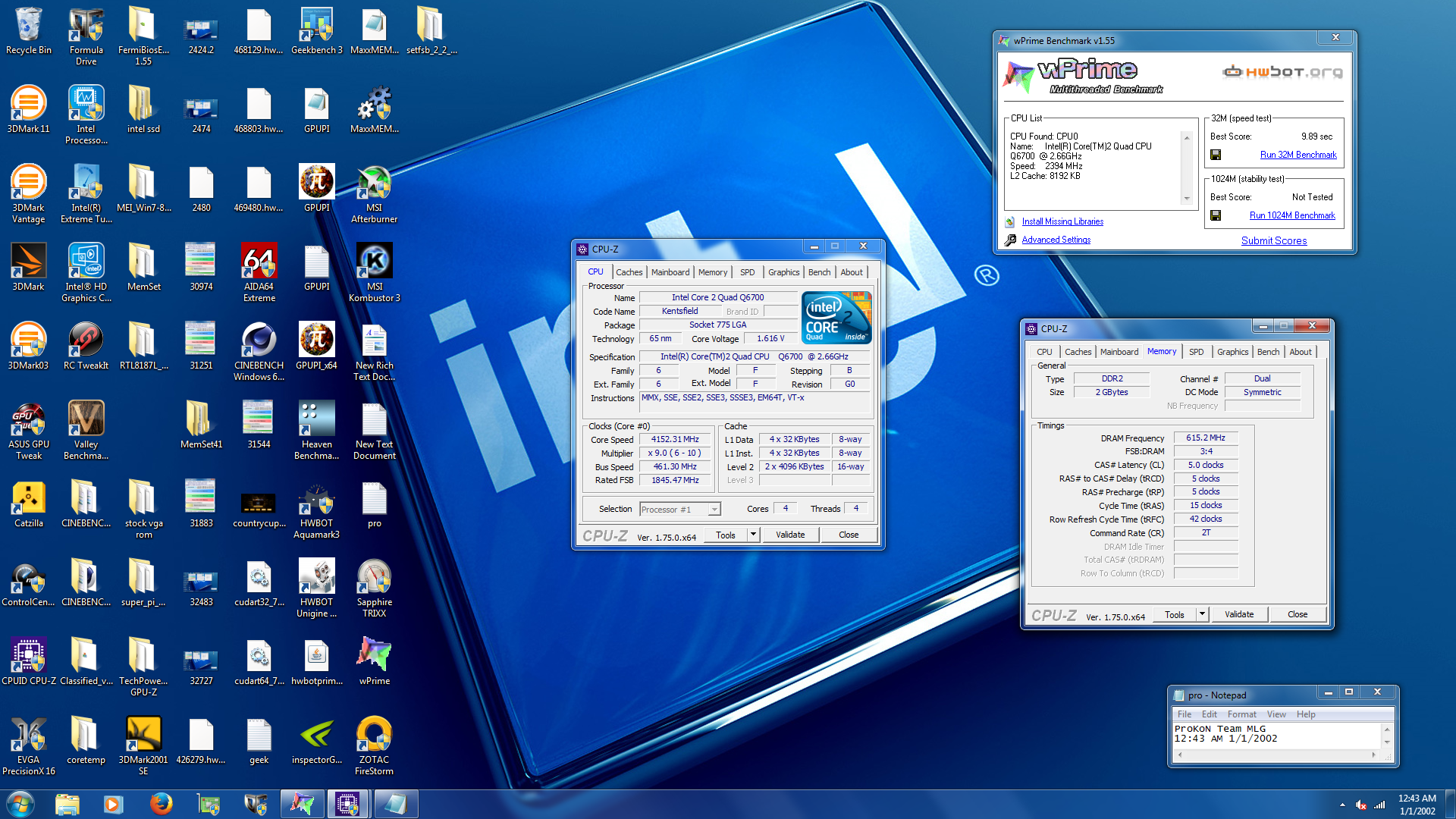This screenshot has width=1456, height=819.
Task: Open the Format menu in Notepad
Action: pos(1241,714)
